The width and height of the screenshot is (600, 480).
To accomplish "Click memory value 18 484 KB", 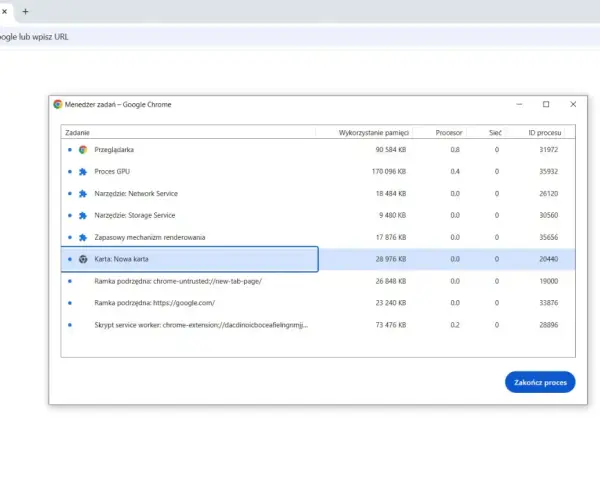I will point(391,194).
